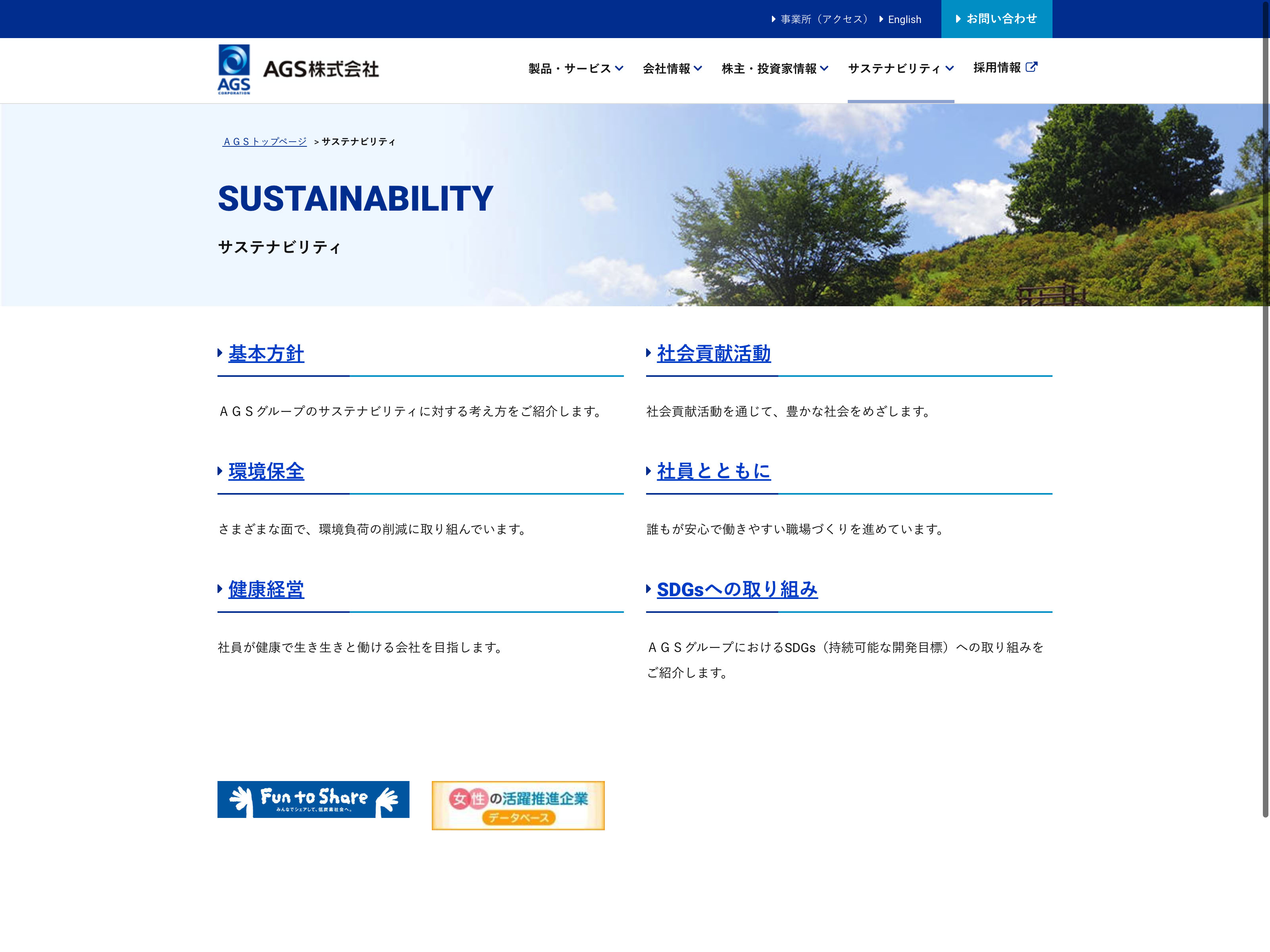Click the arrow icon before 事業所（アクセス）

[774, 19]
